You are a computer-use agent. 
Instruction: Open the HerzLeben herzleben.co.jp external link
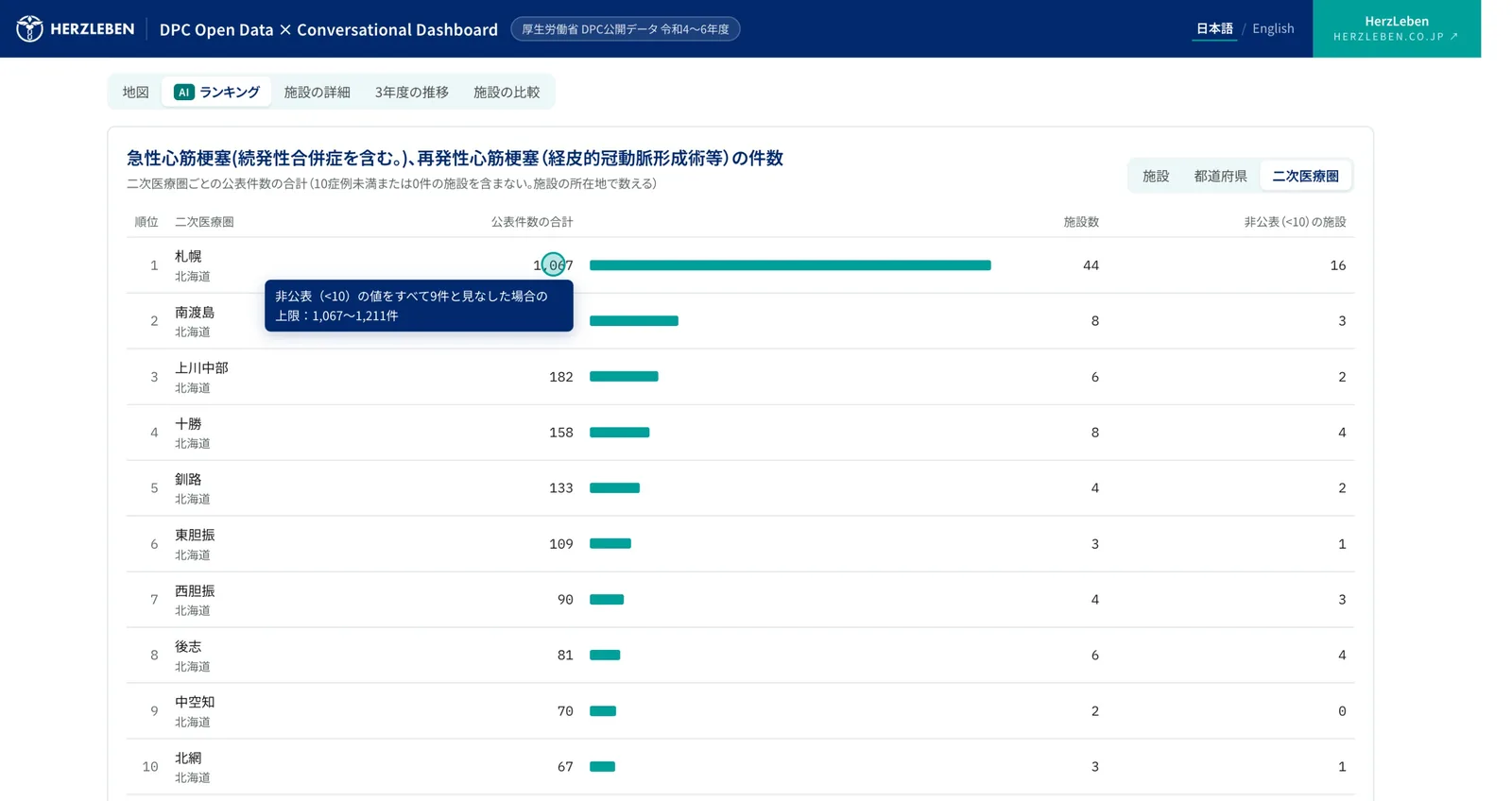point(1396,28)
